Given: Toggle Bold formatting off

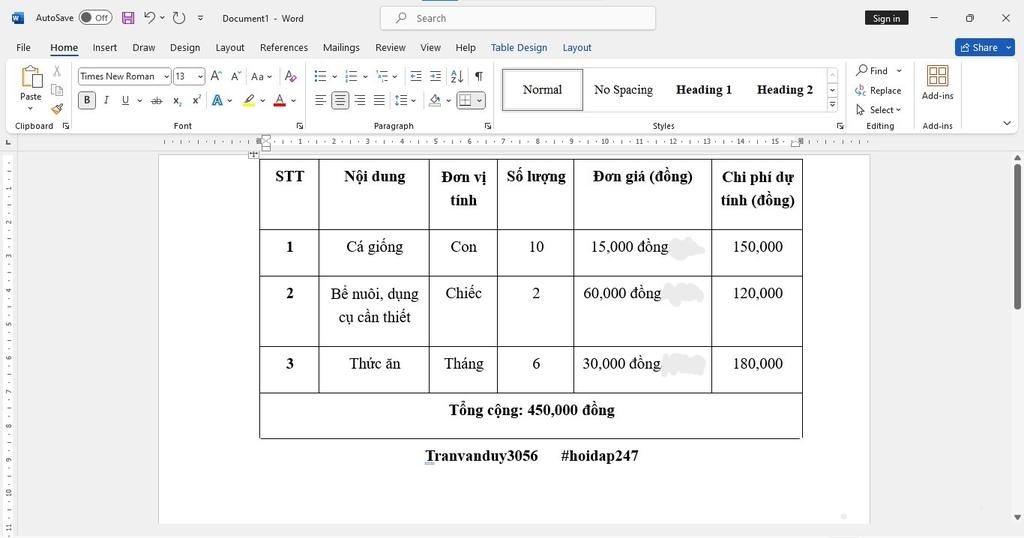Looking at the screenshot, I should point(87,100).
